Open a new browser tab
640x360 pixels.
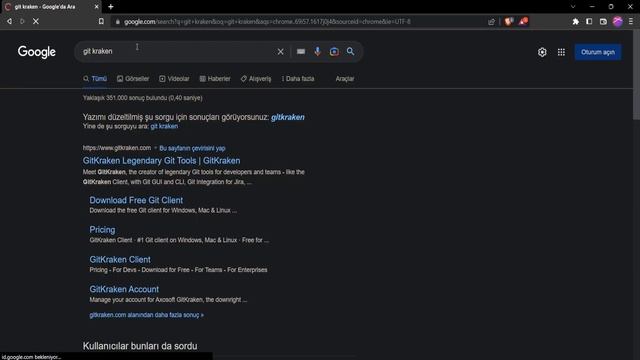point(111,7)
